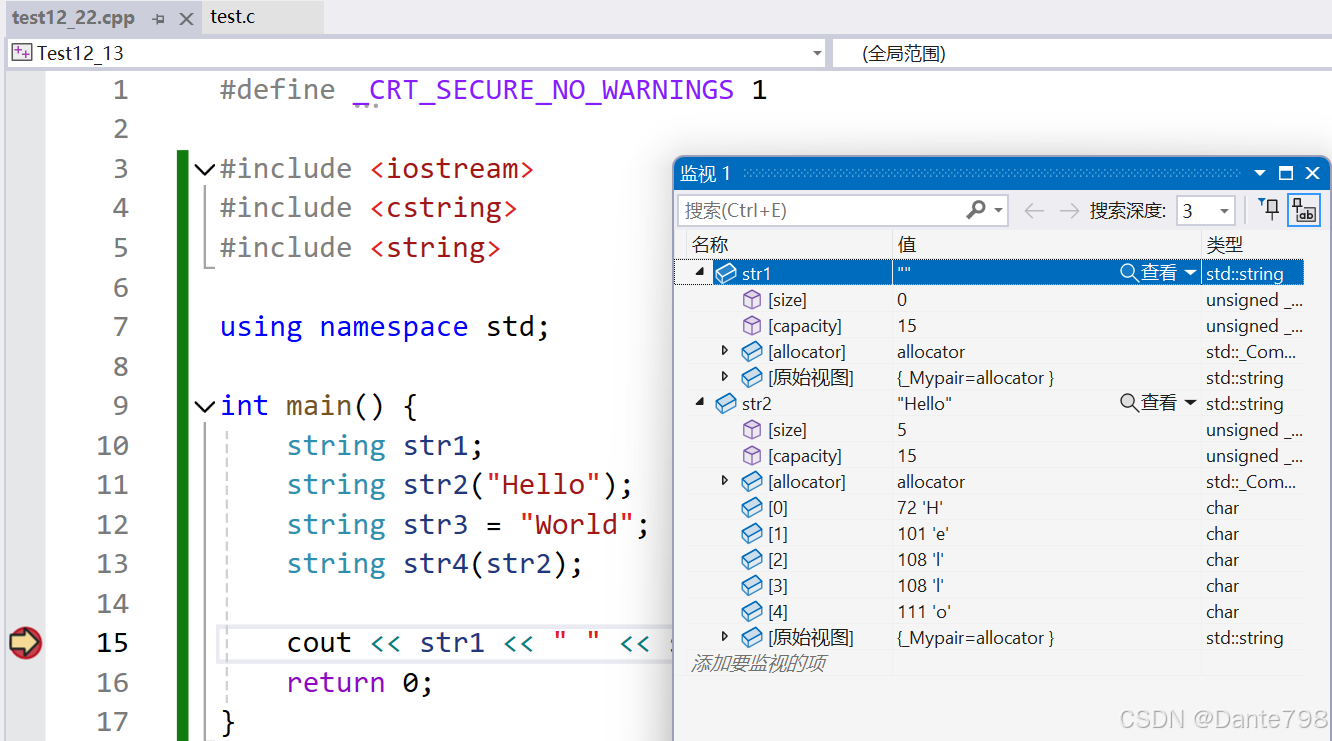Expand [allocator] under str1
Image resolution: width=1332 pixels, height=741 pixels.
tap(726, 351)
